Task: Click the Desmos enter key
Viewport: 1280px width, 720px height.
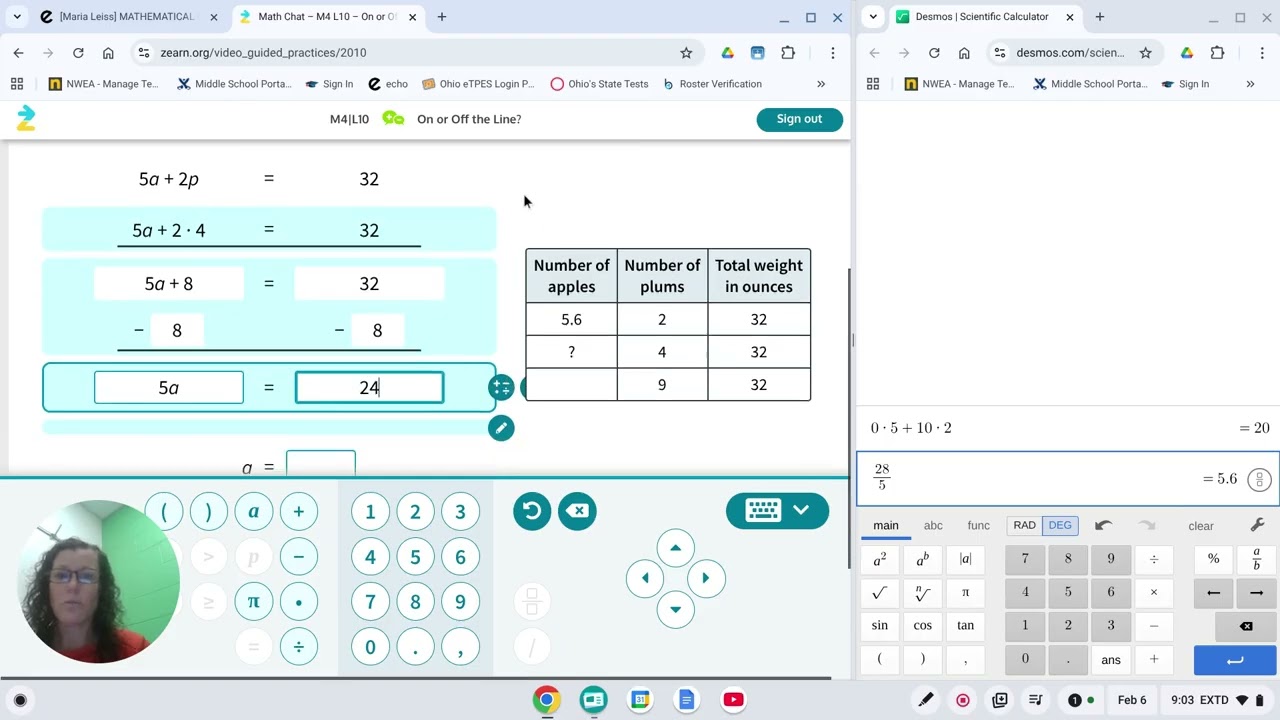Action: (x=1235, y=660)
